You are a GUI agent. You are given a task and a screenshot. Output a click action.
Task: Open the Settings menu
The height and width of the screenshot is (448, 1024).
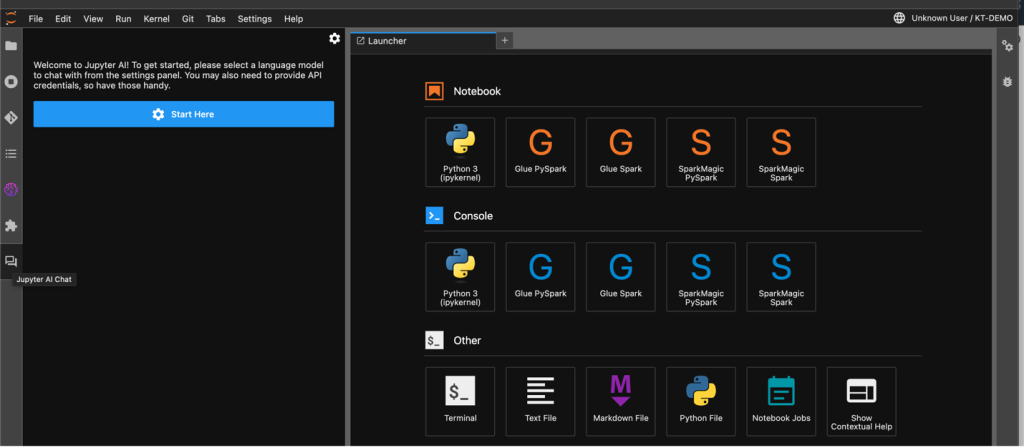pyautogui.click(x=255, y=19)
